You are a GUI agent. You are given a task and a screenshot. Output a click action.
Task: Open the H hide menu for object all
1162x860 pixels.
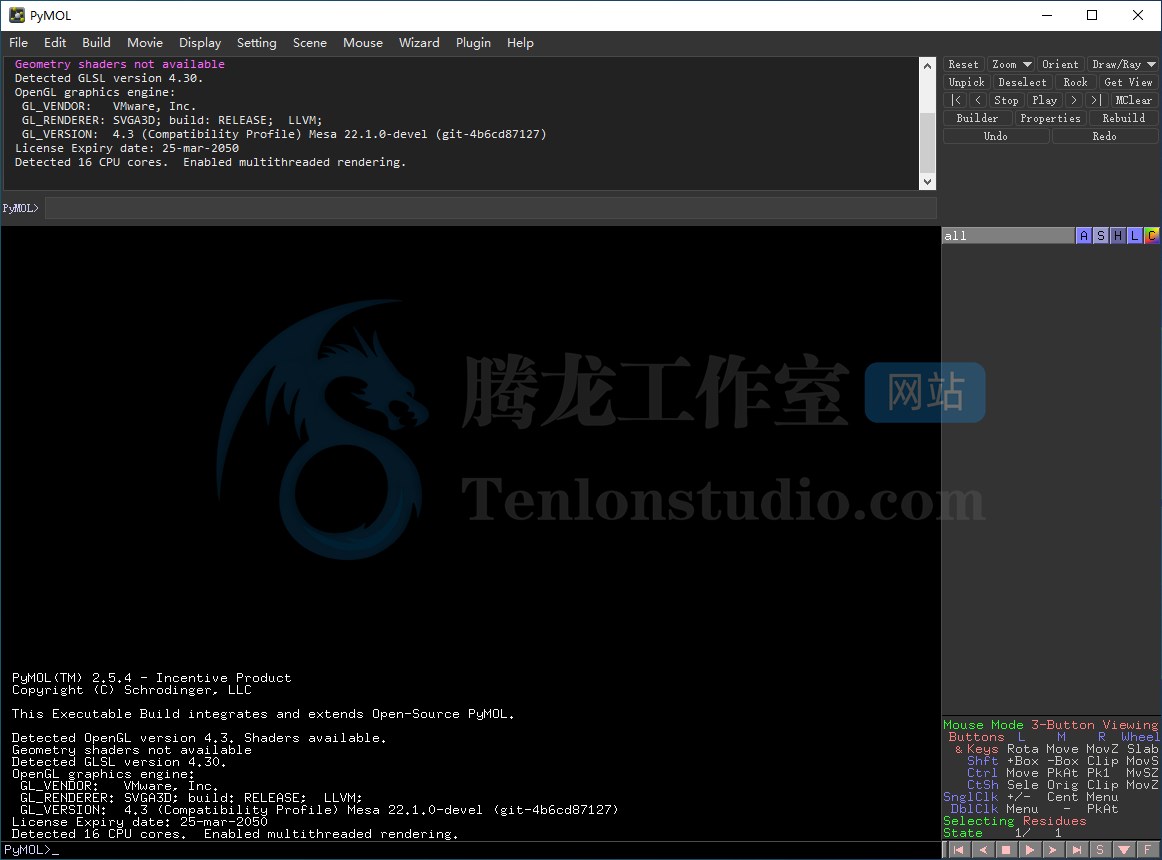[x=1118, y=236]
